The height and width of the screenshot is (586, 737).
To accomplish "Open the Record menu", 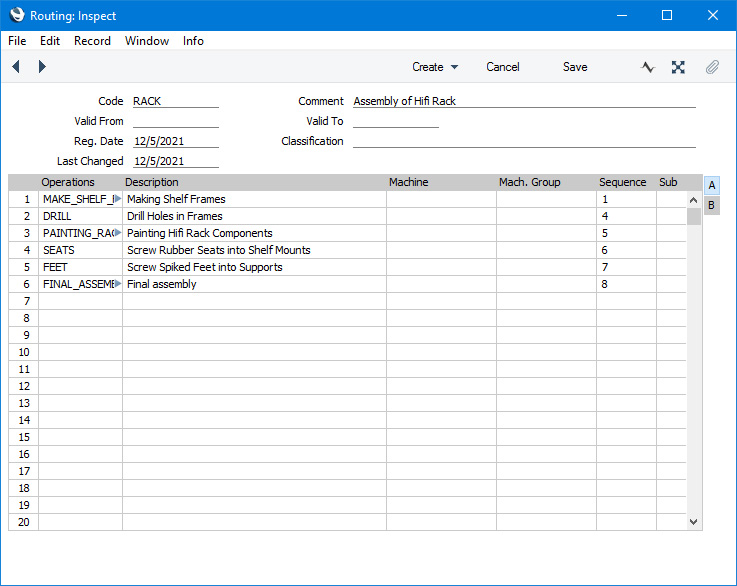I will click(92, 41).
